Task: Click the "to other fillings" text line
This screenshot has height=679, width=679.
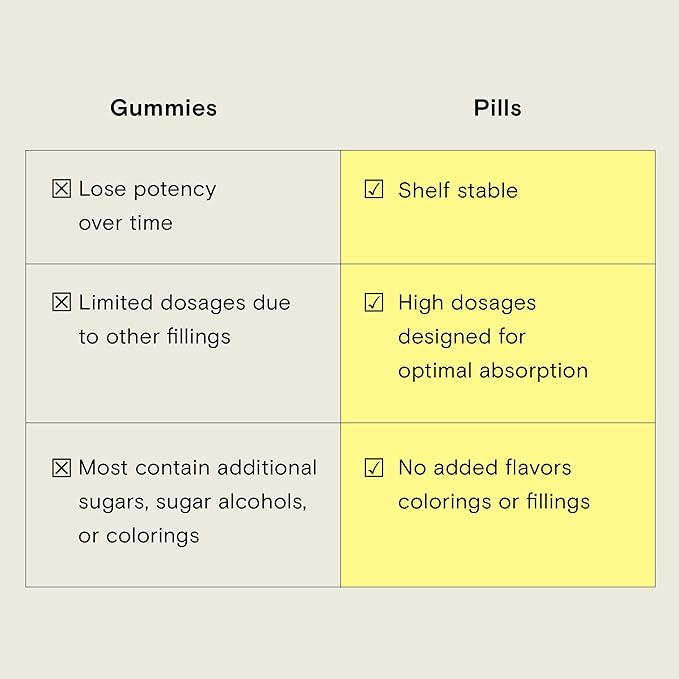Action: 154,337
